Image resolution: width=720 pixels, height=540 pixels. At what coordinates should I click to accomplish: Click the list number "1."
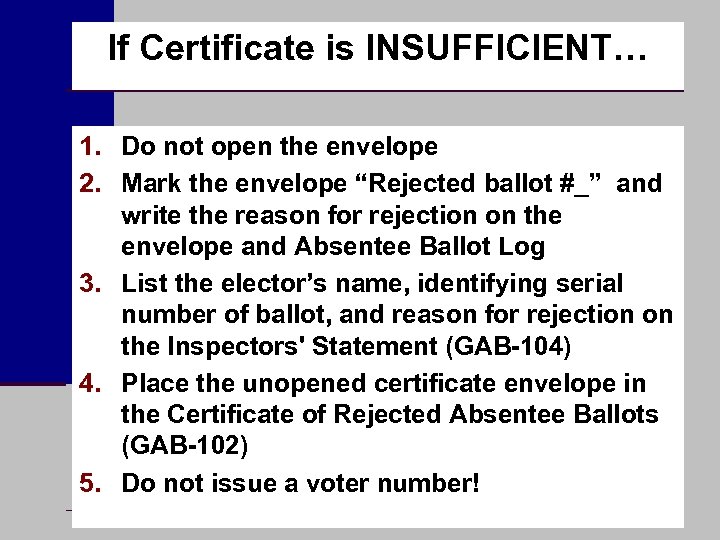[94, 147]
